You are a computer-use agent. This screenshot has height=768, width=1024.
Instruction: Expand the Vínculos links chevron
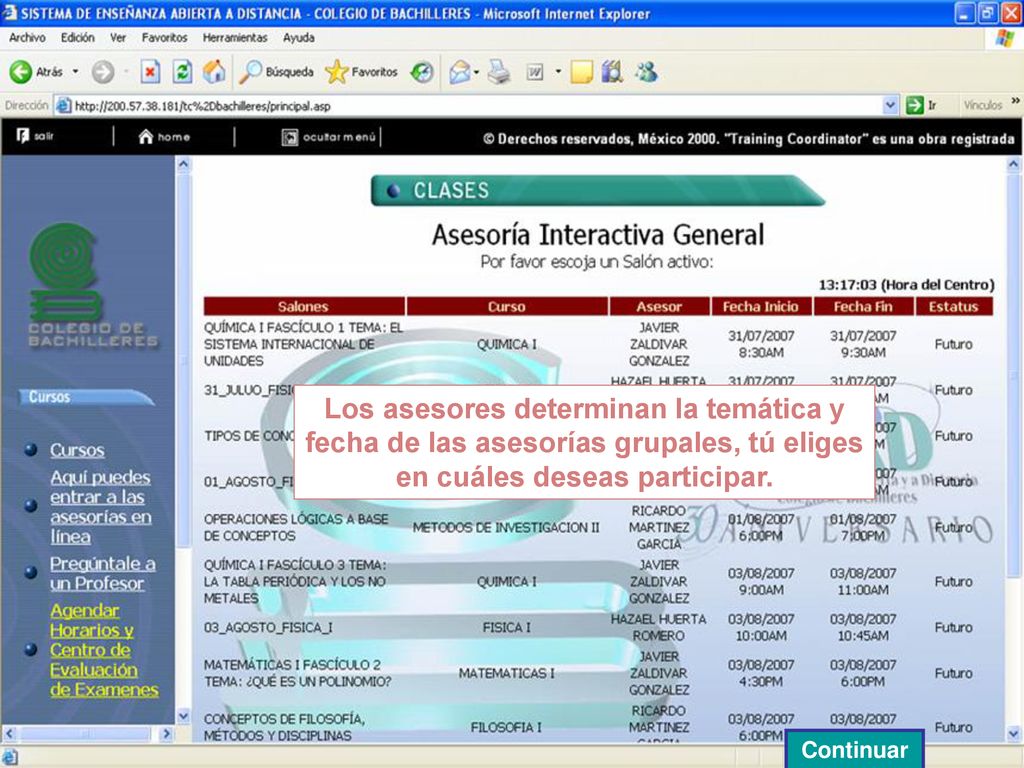tap(1016, 101)
